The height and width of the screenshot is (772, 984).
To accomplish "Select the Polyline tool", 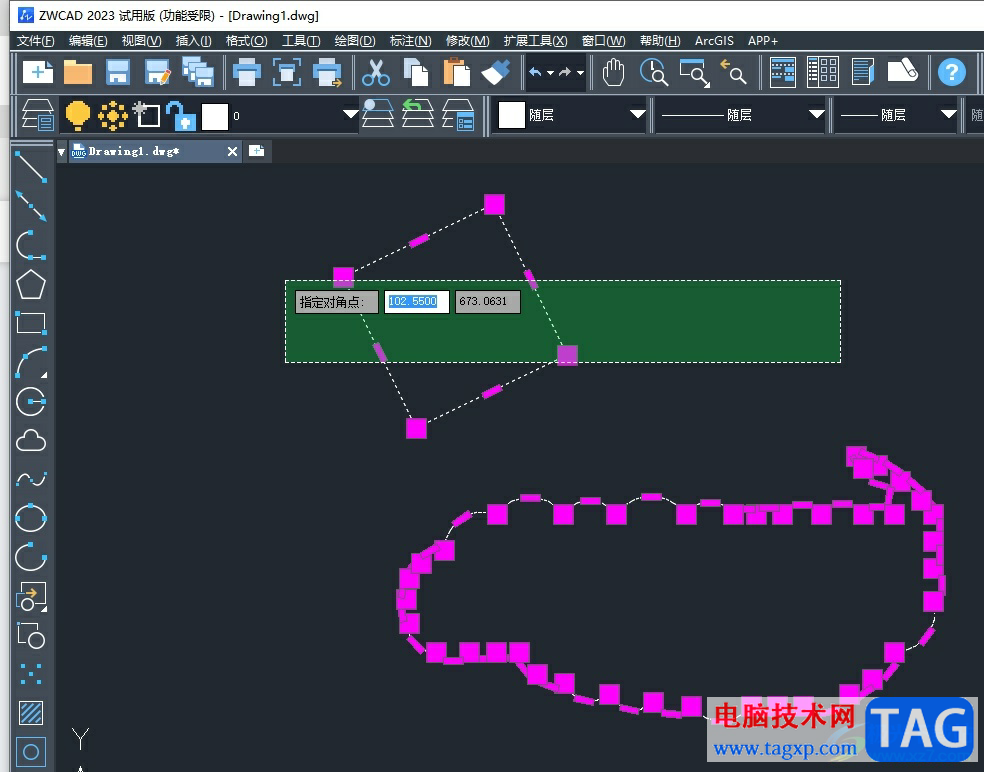I will pos(31,245).
